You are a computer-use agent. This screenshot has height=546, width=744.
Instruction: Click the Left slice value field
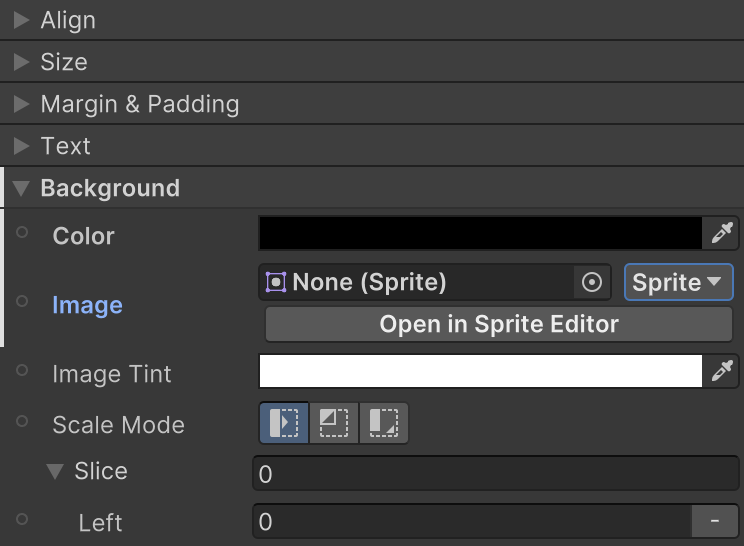(x=470, y=522)
